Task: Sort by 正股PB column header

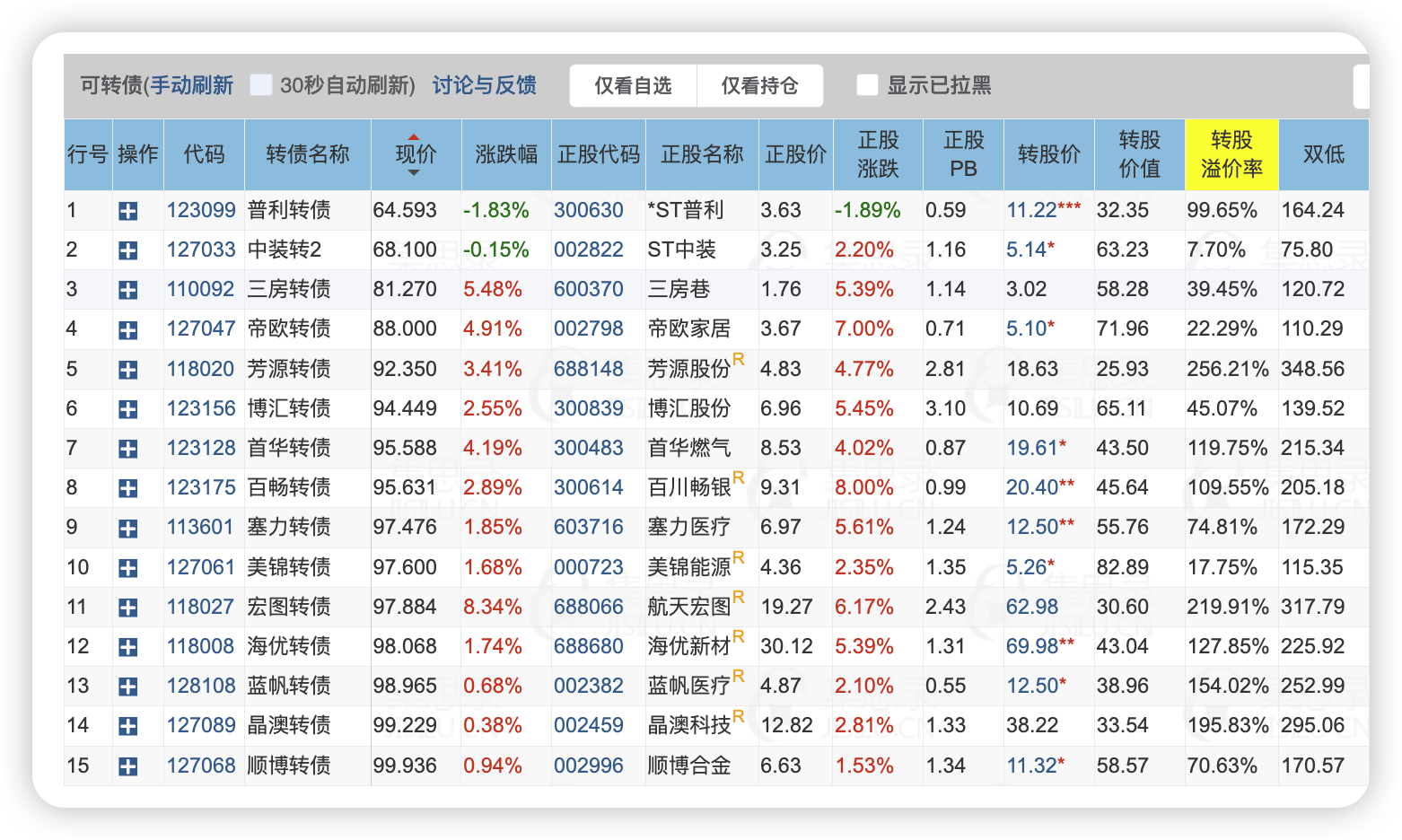Action: pos(963,154)
